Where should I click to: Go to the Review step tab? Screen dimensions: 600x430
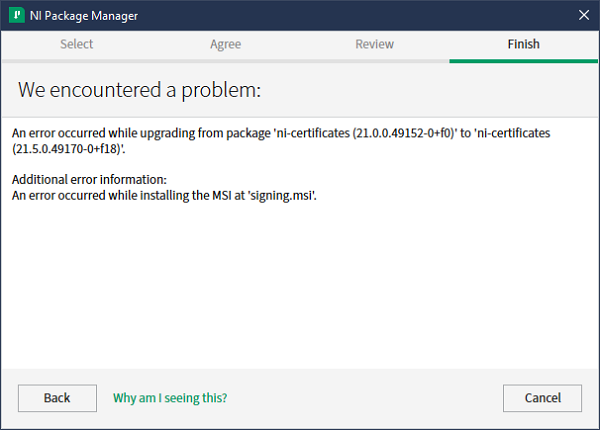374,44
